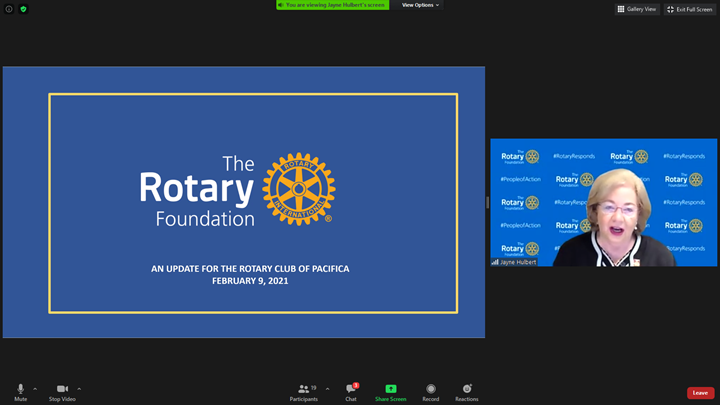Open the View Options dropdown
The image size is (720, 405).
pyautogui.click(x=420, y=5)
